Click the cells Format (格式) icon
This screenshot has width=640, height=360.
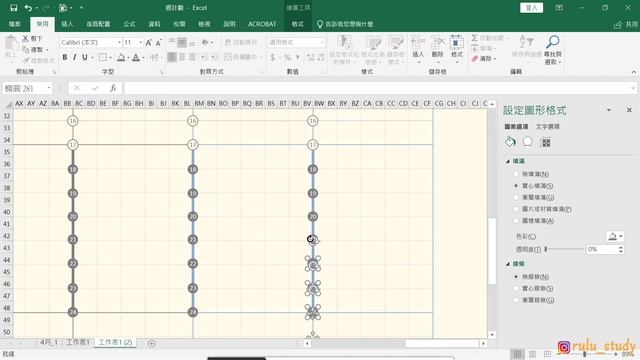(456, 42)
